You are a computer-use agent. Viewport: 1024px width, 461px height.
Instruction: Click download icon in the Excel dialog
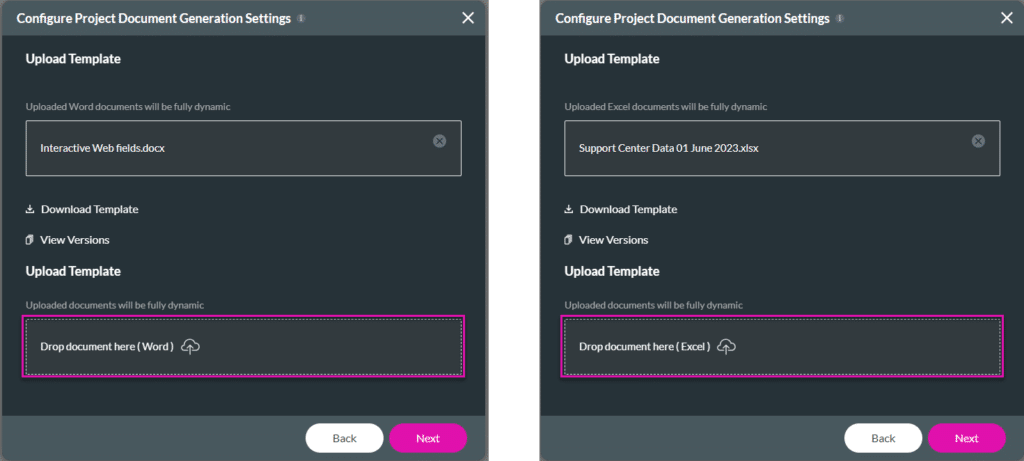point(568,210)
